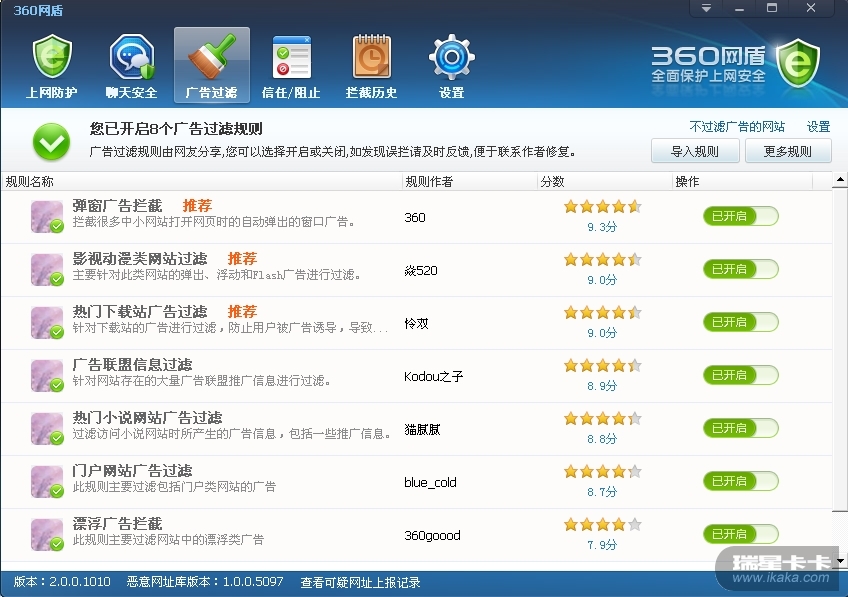
Task: Click the star rating of 门户网站广告过滤
Action: (x=602, y=472)
